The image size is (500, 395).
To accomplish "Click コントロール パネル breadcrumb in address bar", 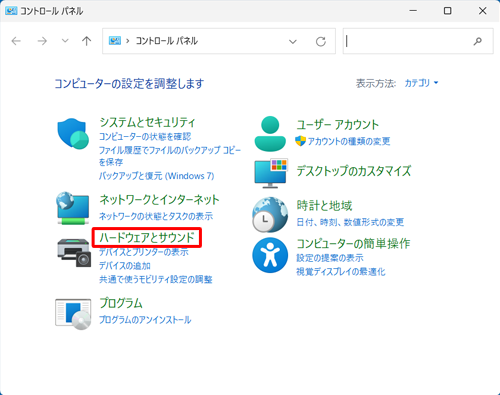I will [x=166, y=41].
